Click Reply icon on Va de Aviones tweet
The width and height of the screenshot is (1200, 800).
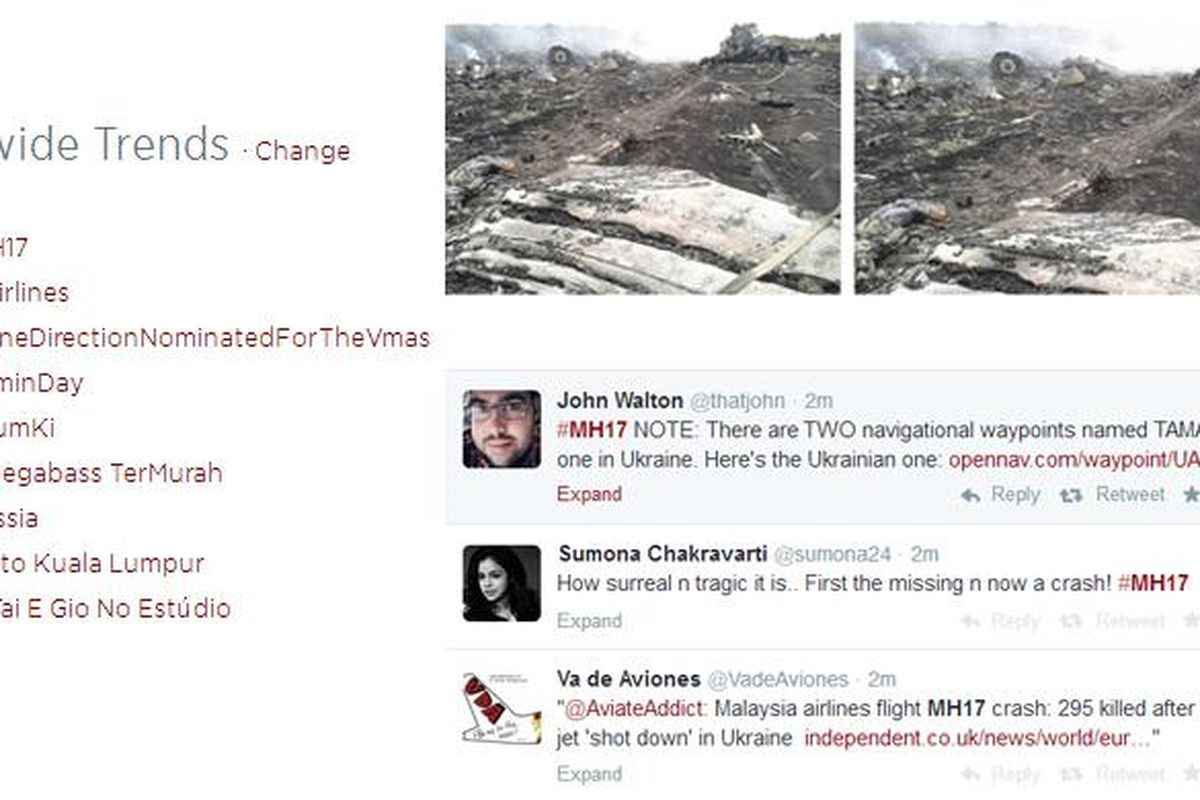pos(970,774)
